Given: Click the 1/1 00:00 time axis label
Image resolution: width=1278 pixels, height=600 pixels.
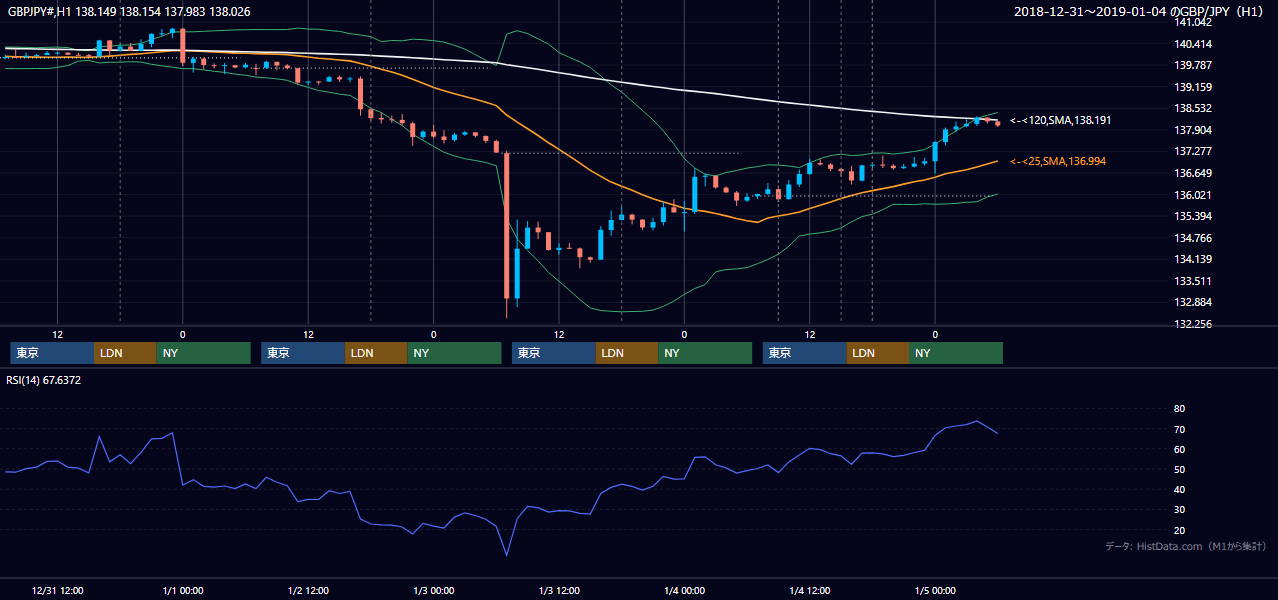Looking at the screenshot, I should coord(182,591).
